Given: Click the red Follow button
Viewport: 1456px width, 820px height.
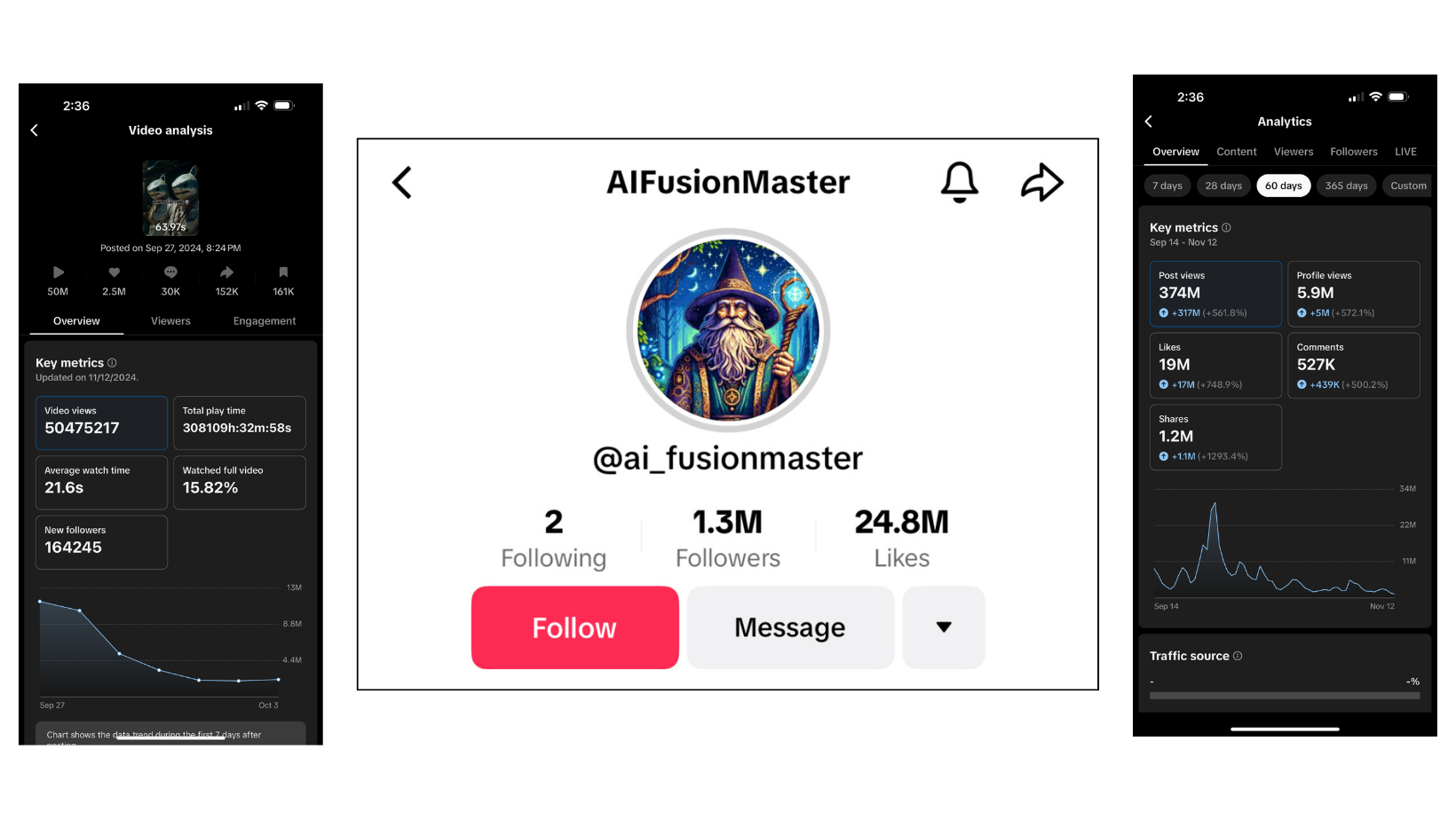Looking at the screenshot, I should click(575, 627).
